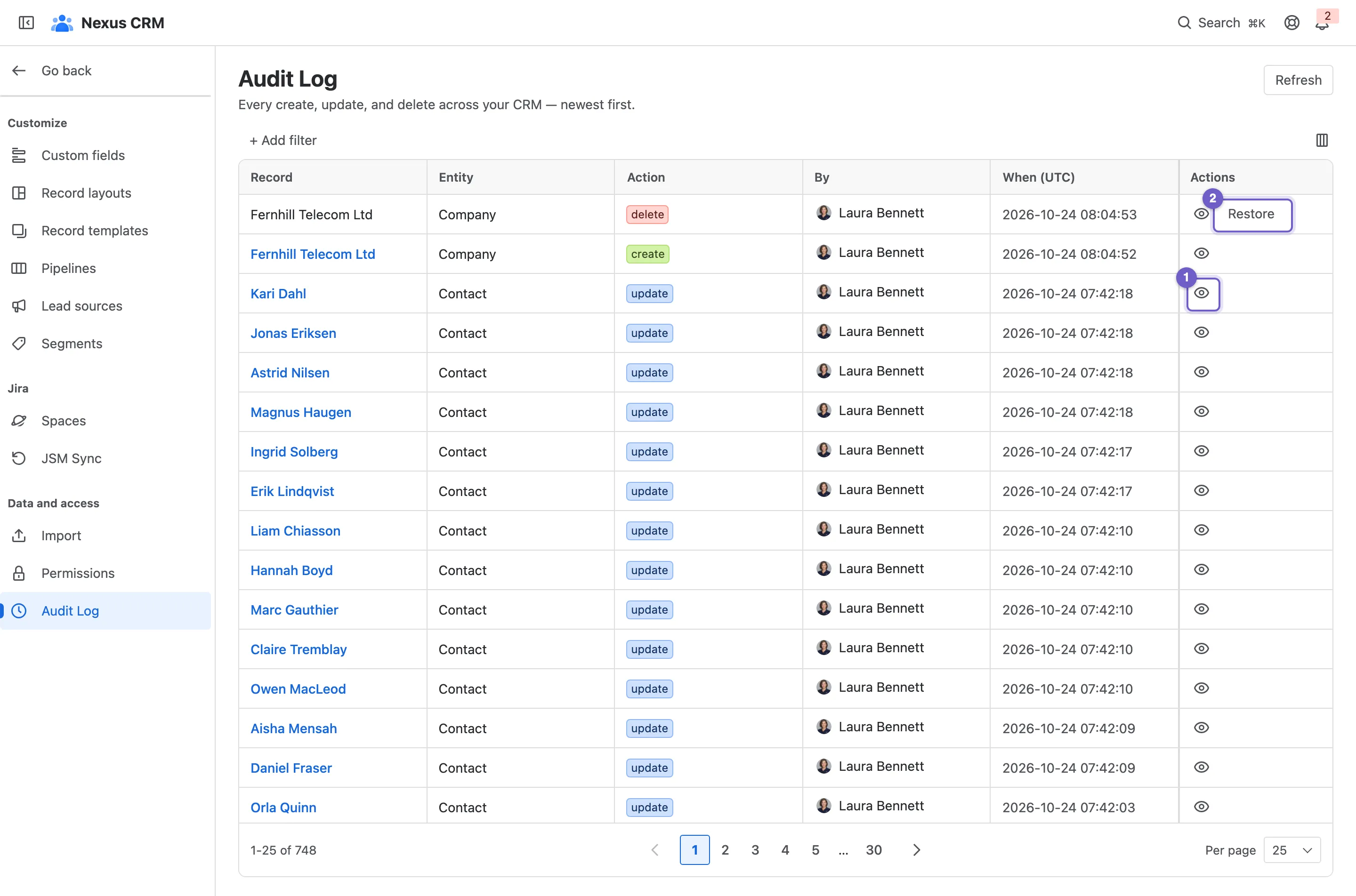Open Claire Tremblay contact link
The height and width of the screenshot is (896, 1356).
tap(299, 650)
